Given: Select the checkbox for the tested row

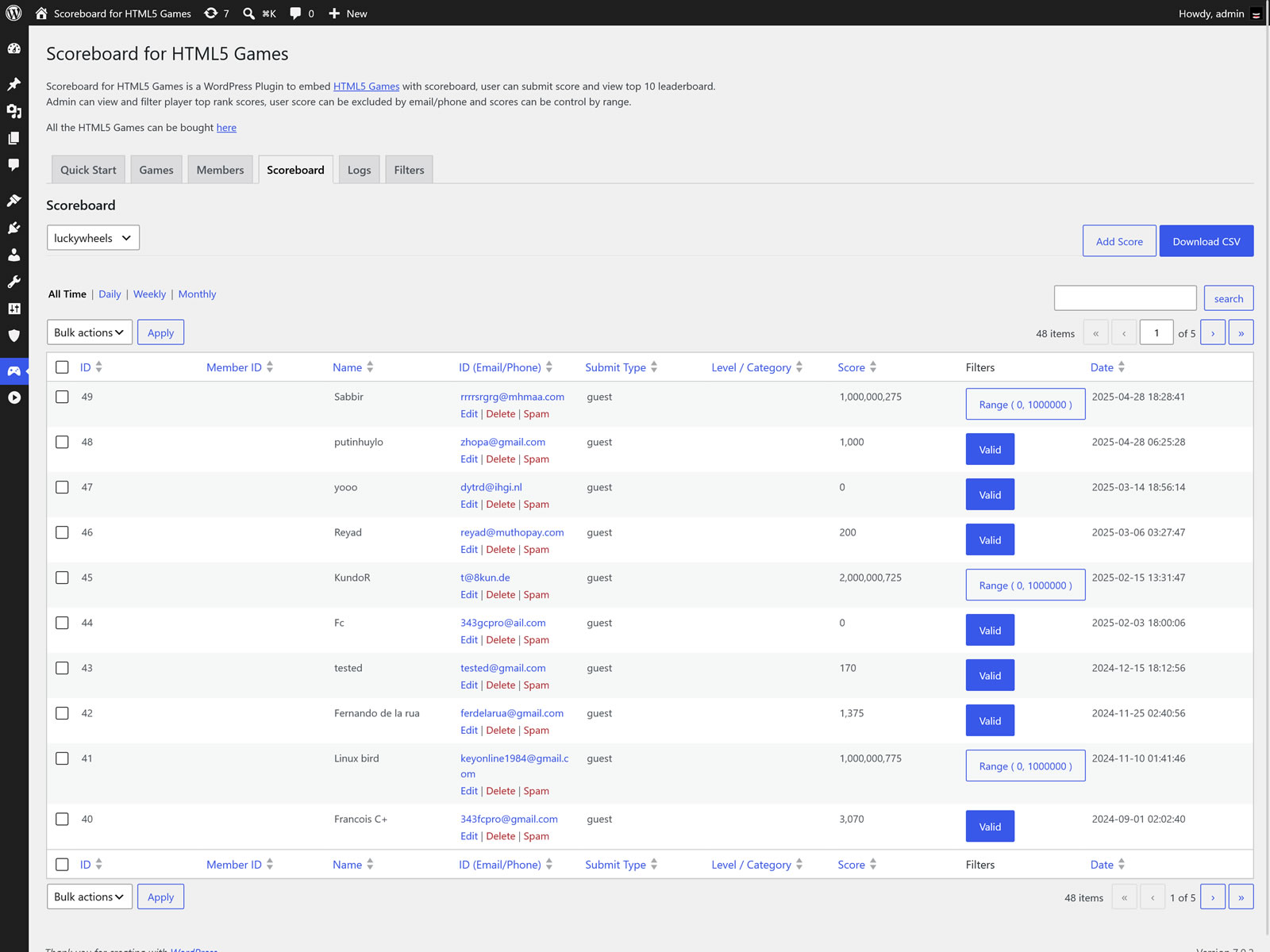Looking at the screenshot, I should click(x=62, y=668).
